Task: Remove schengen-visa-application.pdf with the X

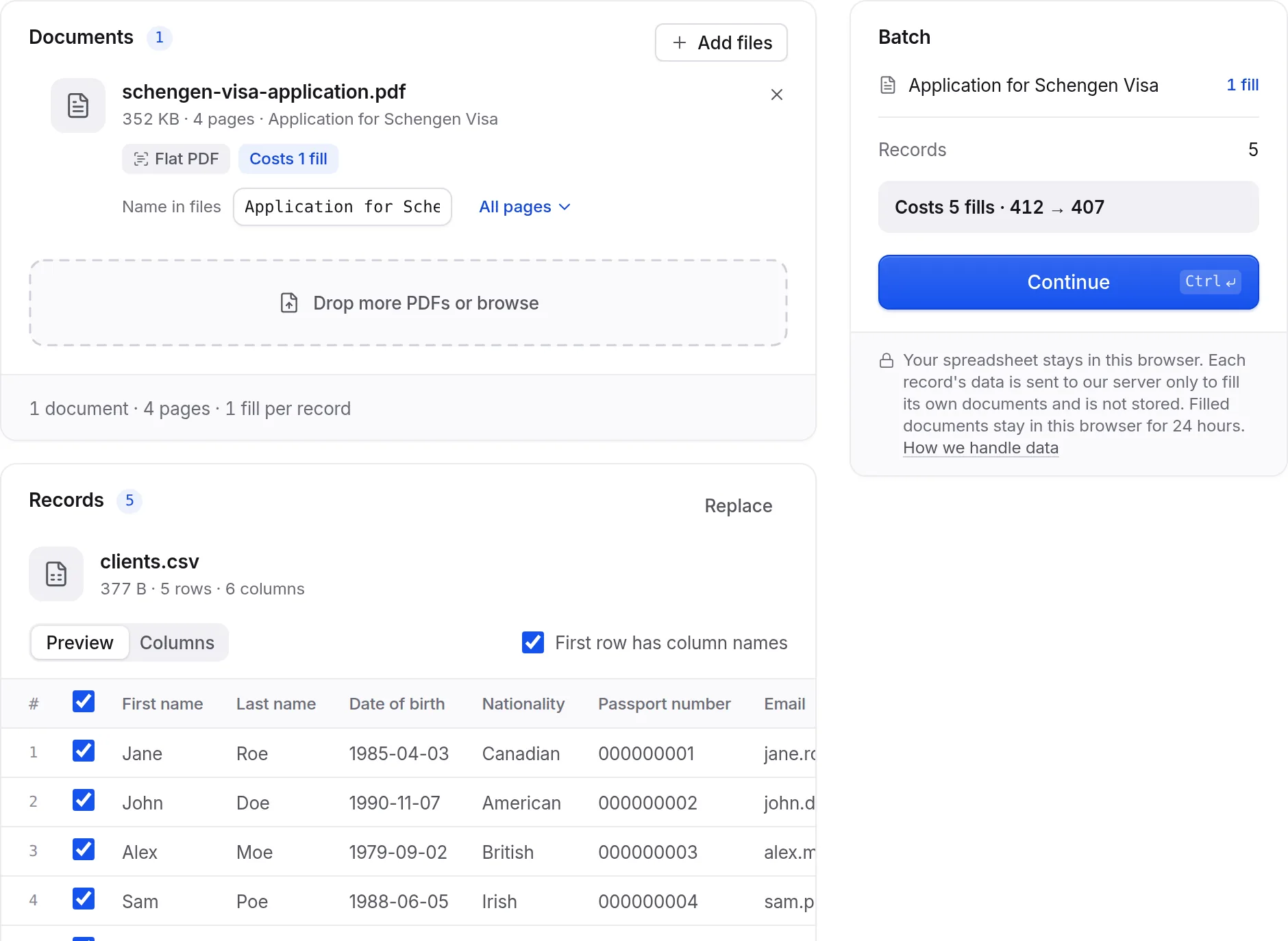Action: (x=777, y=95)
